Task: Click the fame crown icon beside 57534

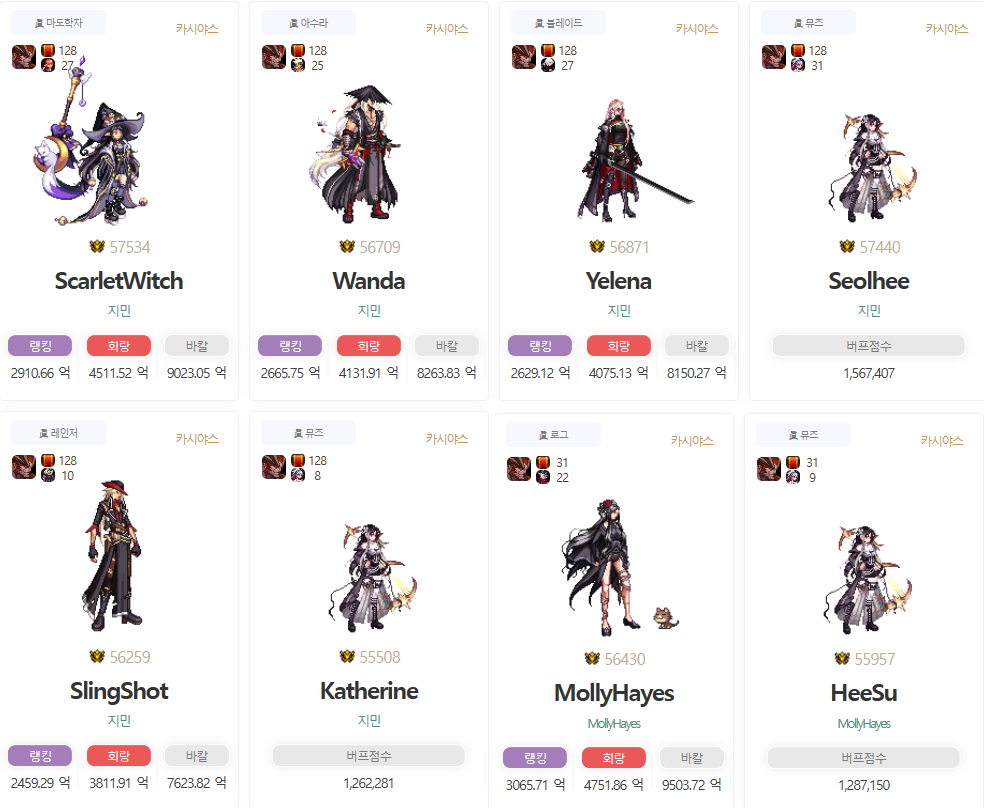Action: (x=97, y=247)
